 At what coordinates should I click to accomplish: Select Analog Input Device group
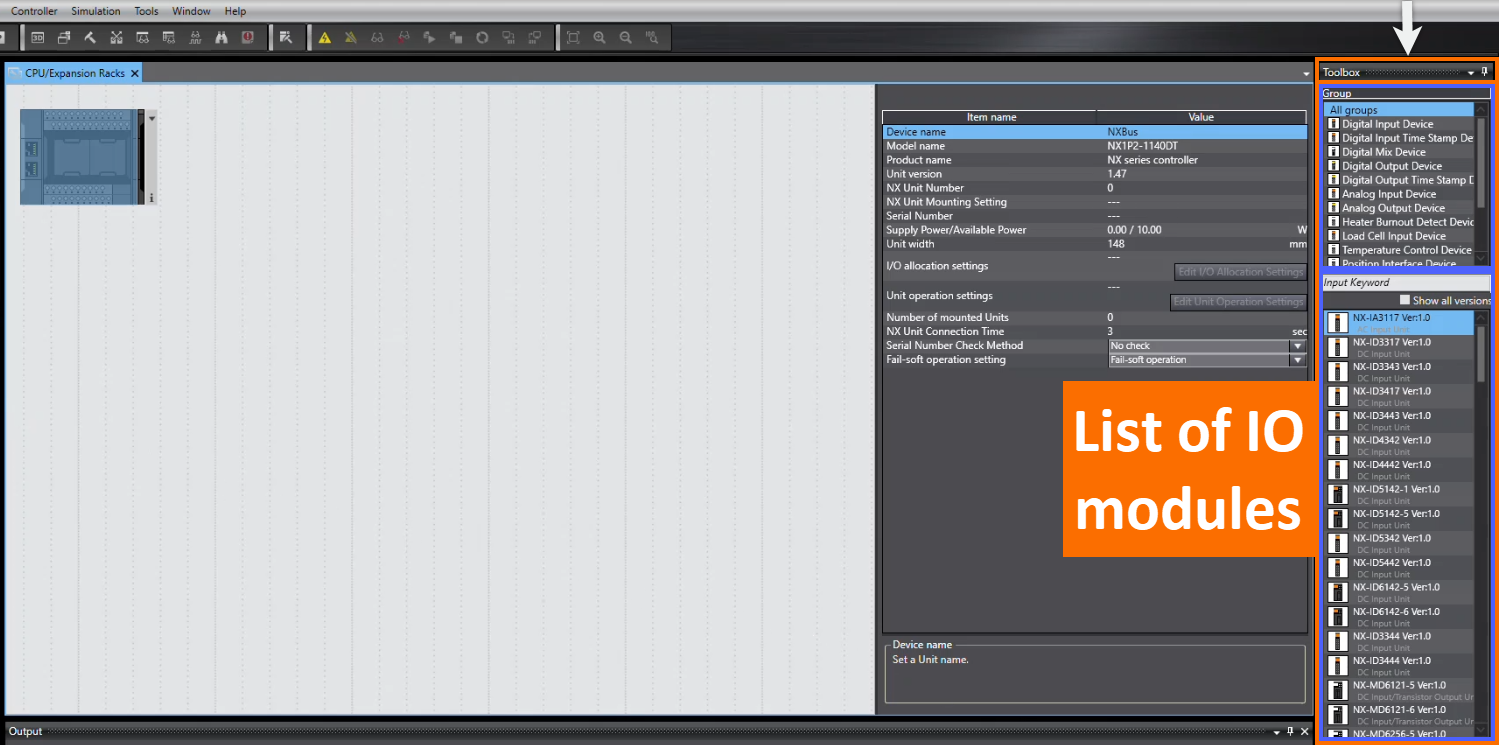[x=1398, y=194]
